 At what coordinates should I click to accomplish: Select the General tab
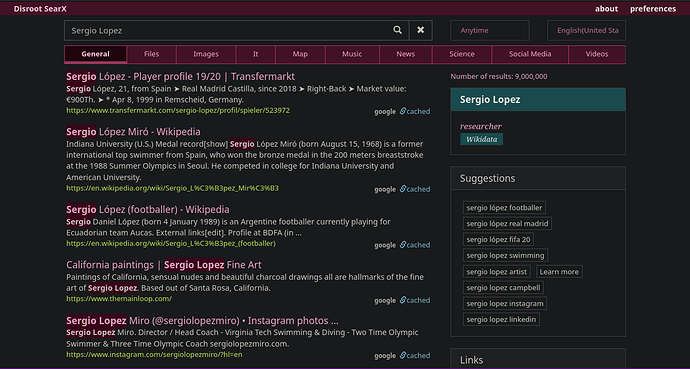tap(95, 54)
